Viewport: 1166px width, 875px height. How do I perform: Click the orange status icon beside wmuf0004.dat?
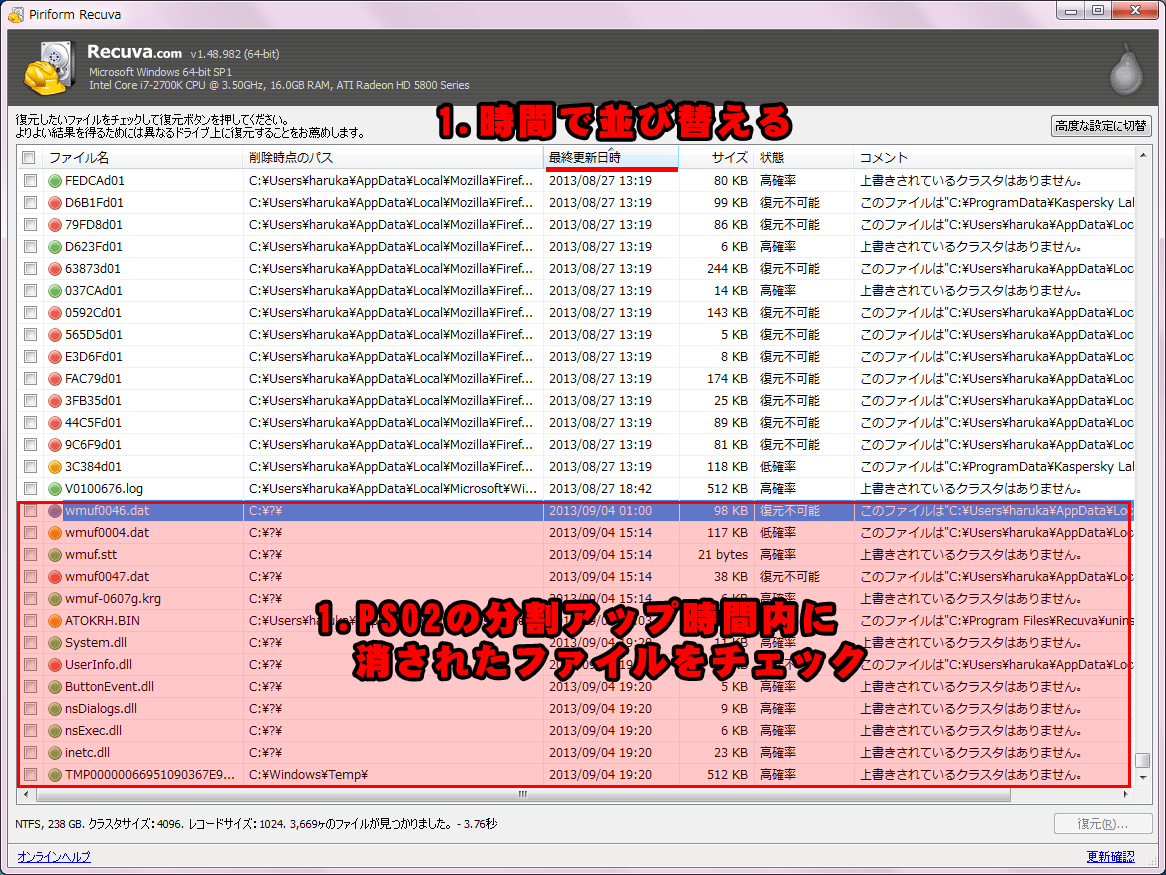coord(54,533)
